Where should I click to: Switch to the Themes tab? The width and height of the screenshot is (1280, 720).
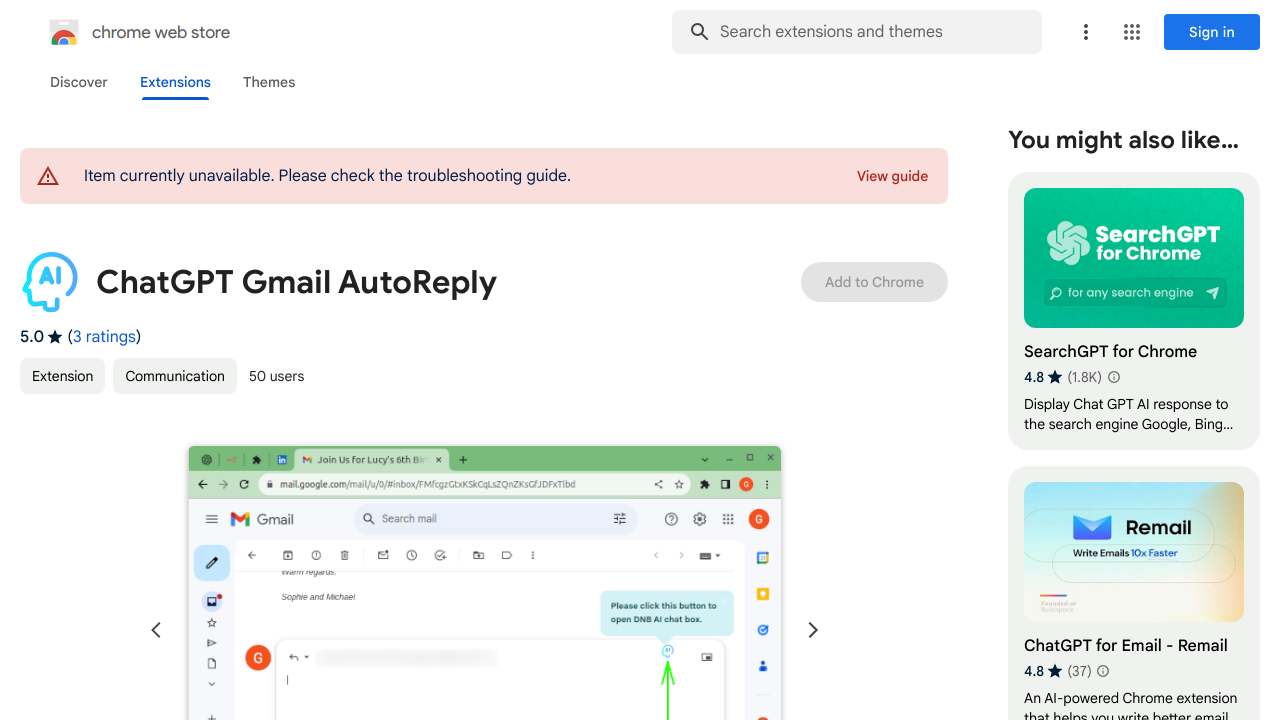[269, 82]
